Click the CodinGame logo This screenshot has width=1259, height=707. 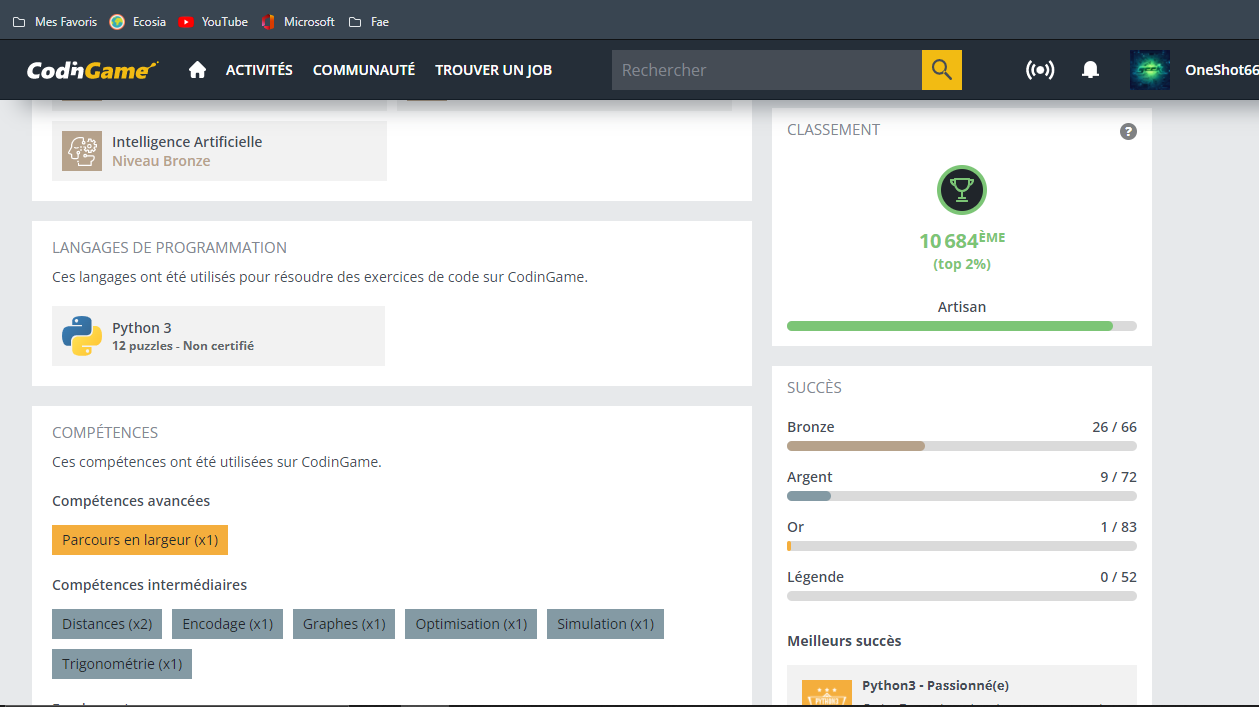click(x=92, y=70)
